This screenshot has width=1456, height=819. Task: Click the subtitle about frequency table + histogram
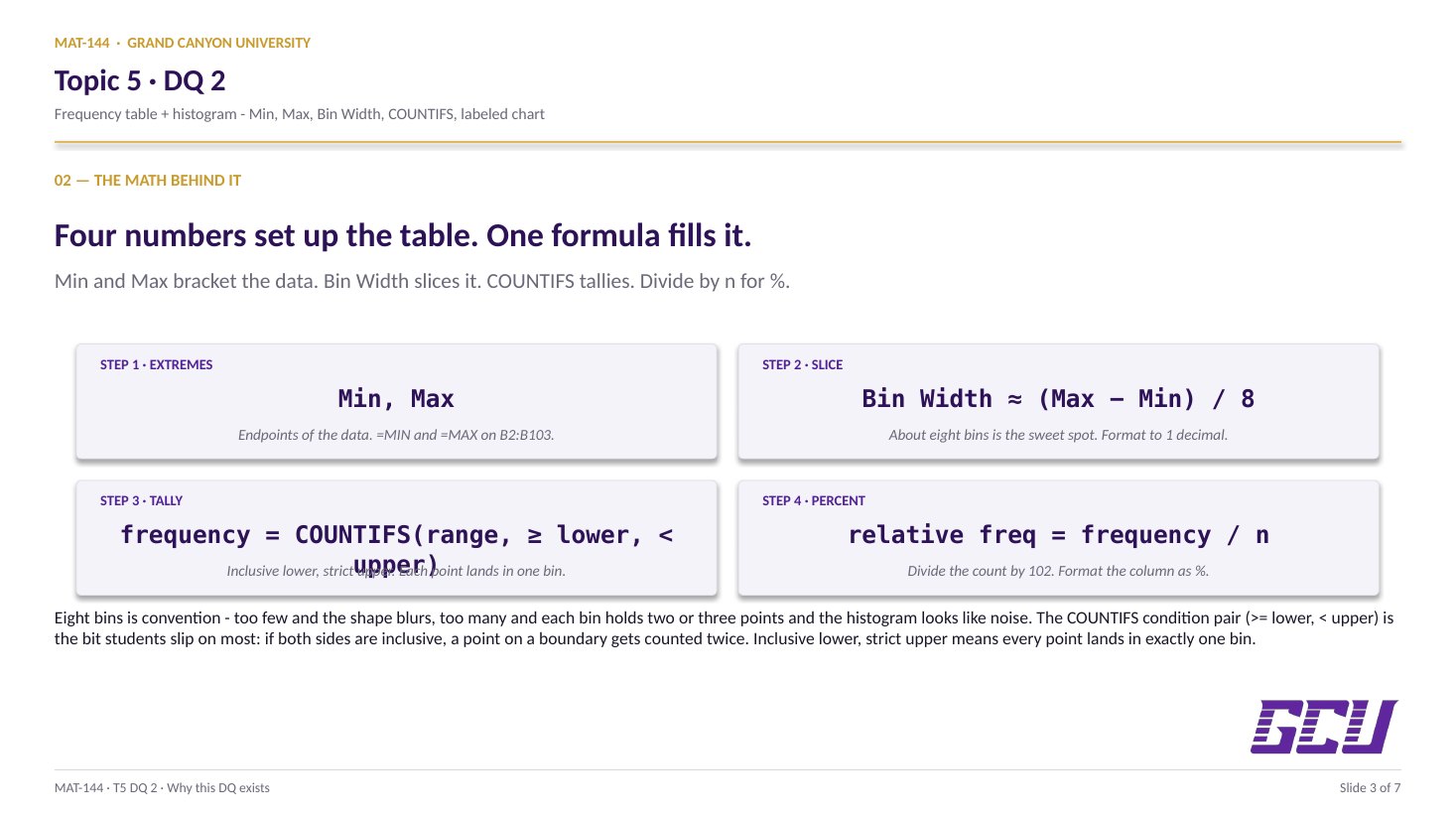(x=300, y=114)
